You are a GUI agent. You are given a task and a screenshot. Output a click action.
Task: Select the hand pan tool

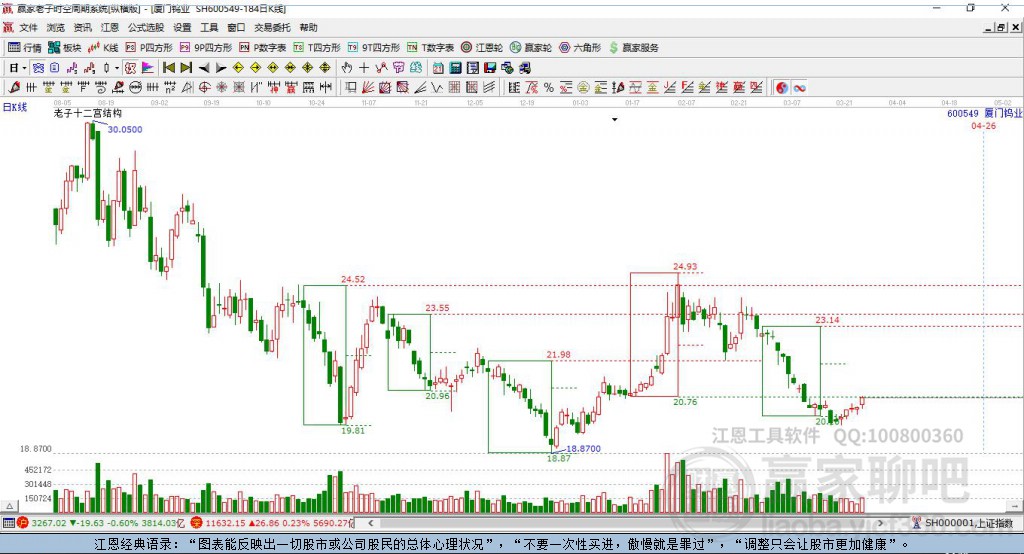(347, 68)
